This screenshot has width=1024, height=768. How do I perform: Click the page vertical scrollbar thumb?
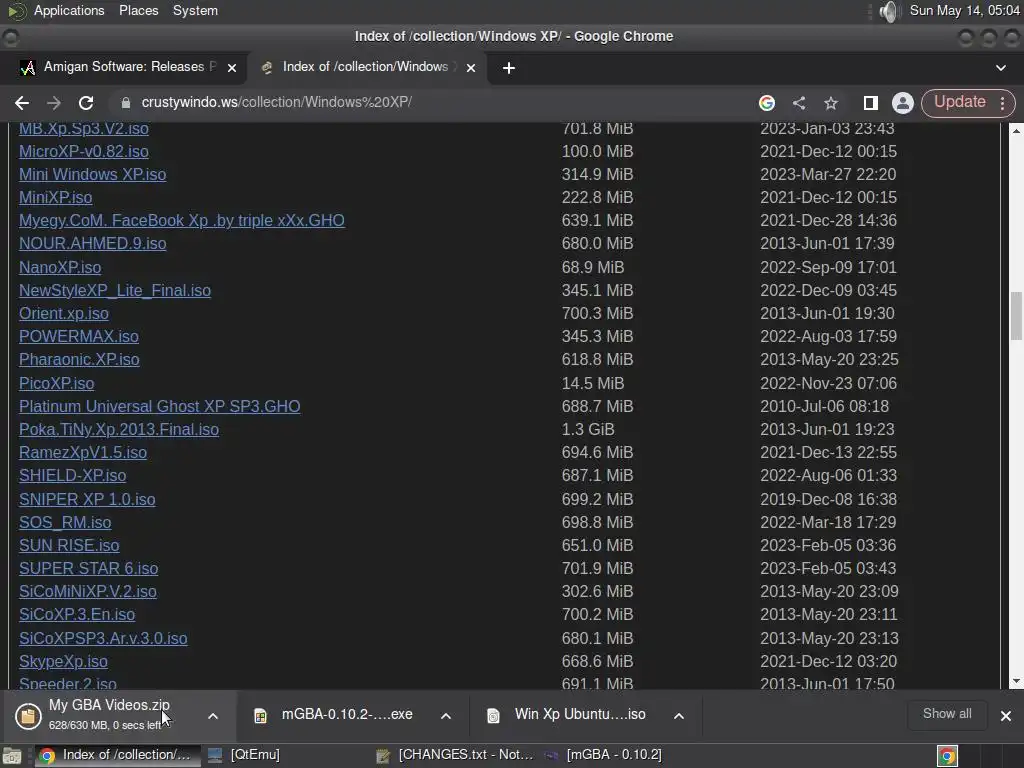[1016, 316]
